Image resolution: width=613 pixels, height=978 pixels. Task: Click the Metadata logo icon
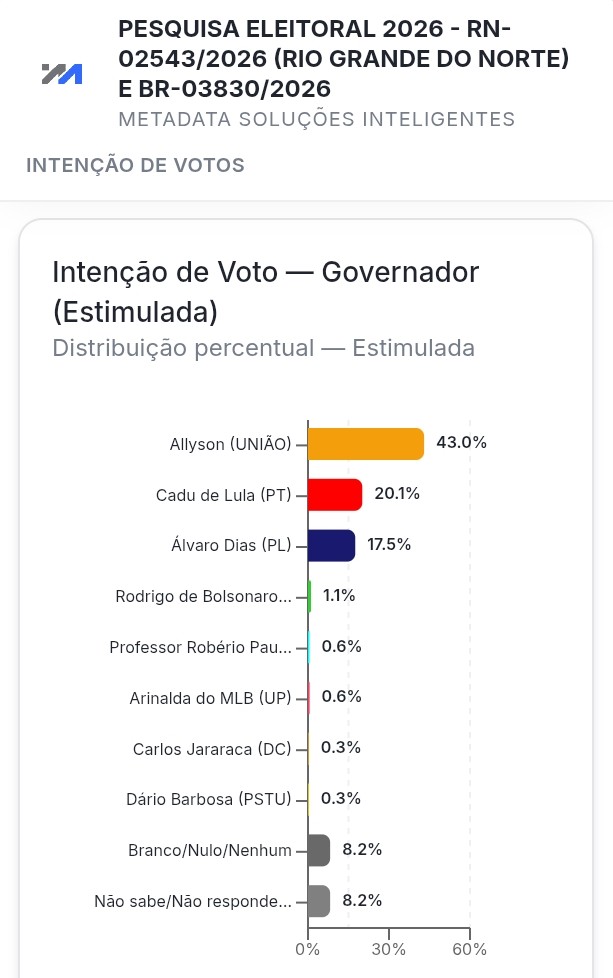point(62,74)
